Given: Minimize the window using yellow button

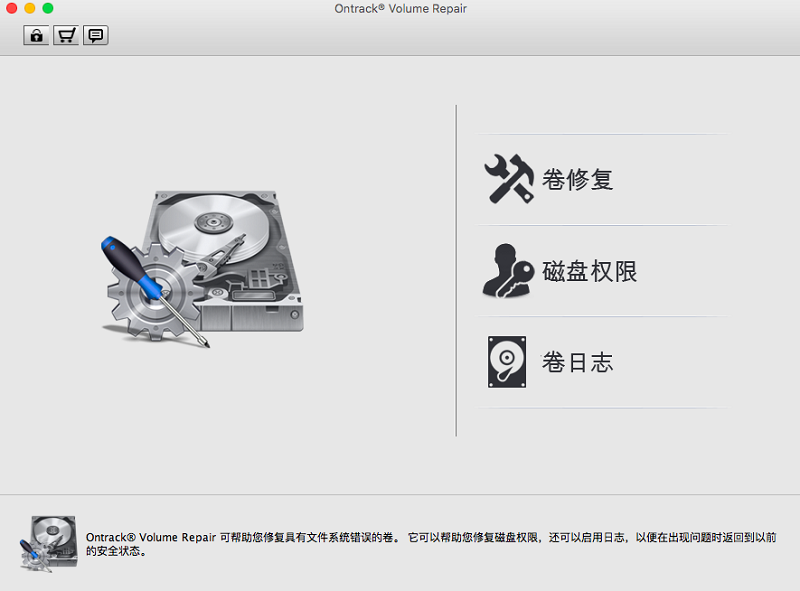Looking at the screenshot, I should click(x=30, y=9).
